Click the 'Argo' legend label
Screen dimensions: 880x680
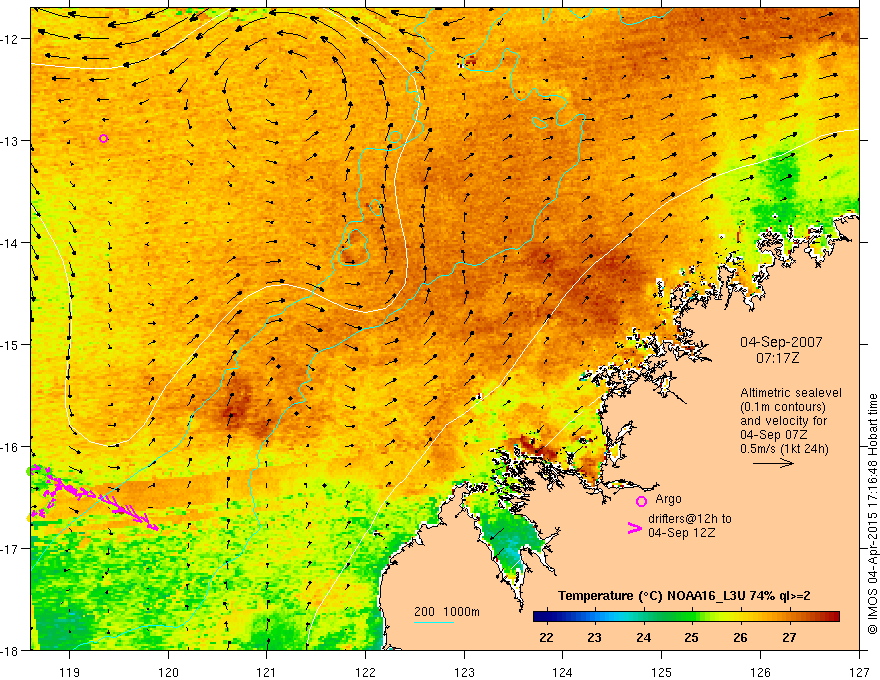pyautogui.click(x=668, y=499)
